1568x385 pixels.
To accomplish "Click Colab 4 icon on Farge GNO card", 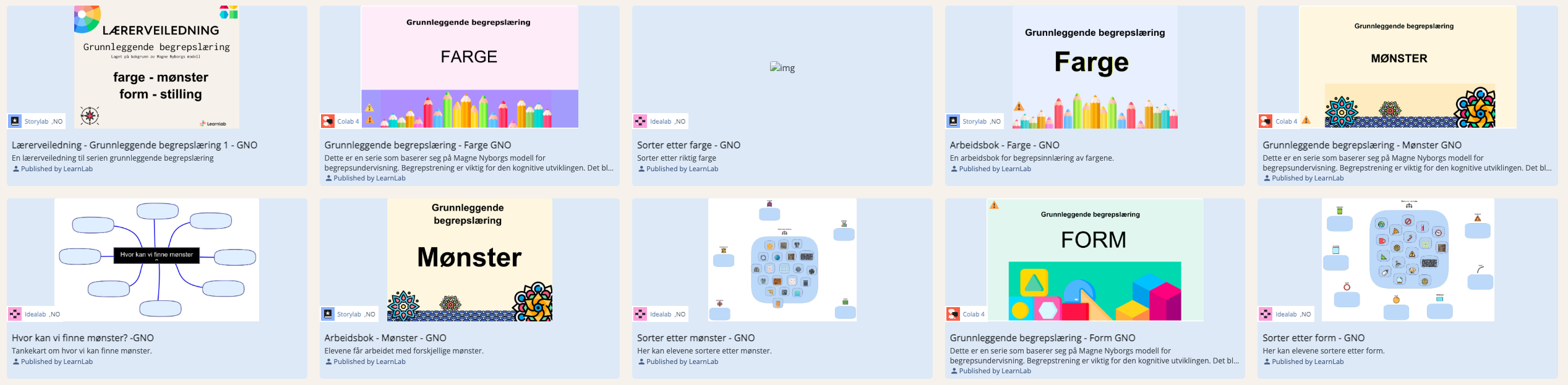I will click(x=328, y=121).
